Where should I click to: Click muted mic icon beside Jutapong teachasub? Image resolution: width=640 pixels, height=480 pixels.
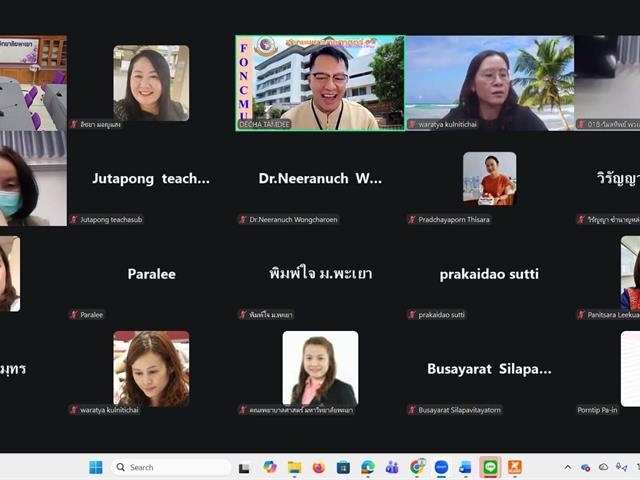click(x=74, y=220)
